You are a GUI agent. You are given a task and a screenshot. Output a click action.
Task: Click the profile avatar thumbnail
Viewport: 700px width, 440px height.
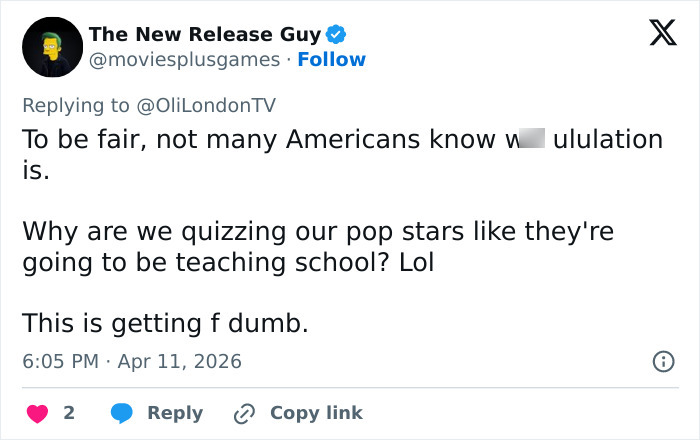pos(51,47)
